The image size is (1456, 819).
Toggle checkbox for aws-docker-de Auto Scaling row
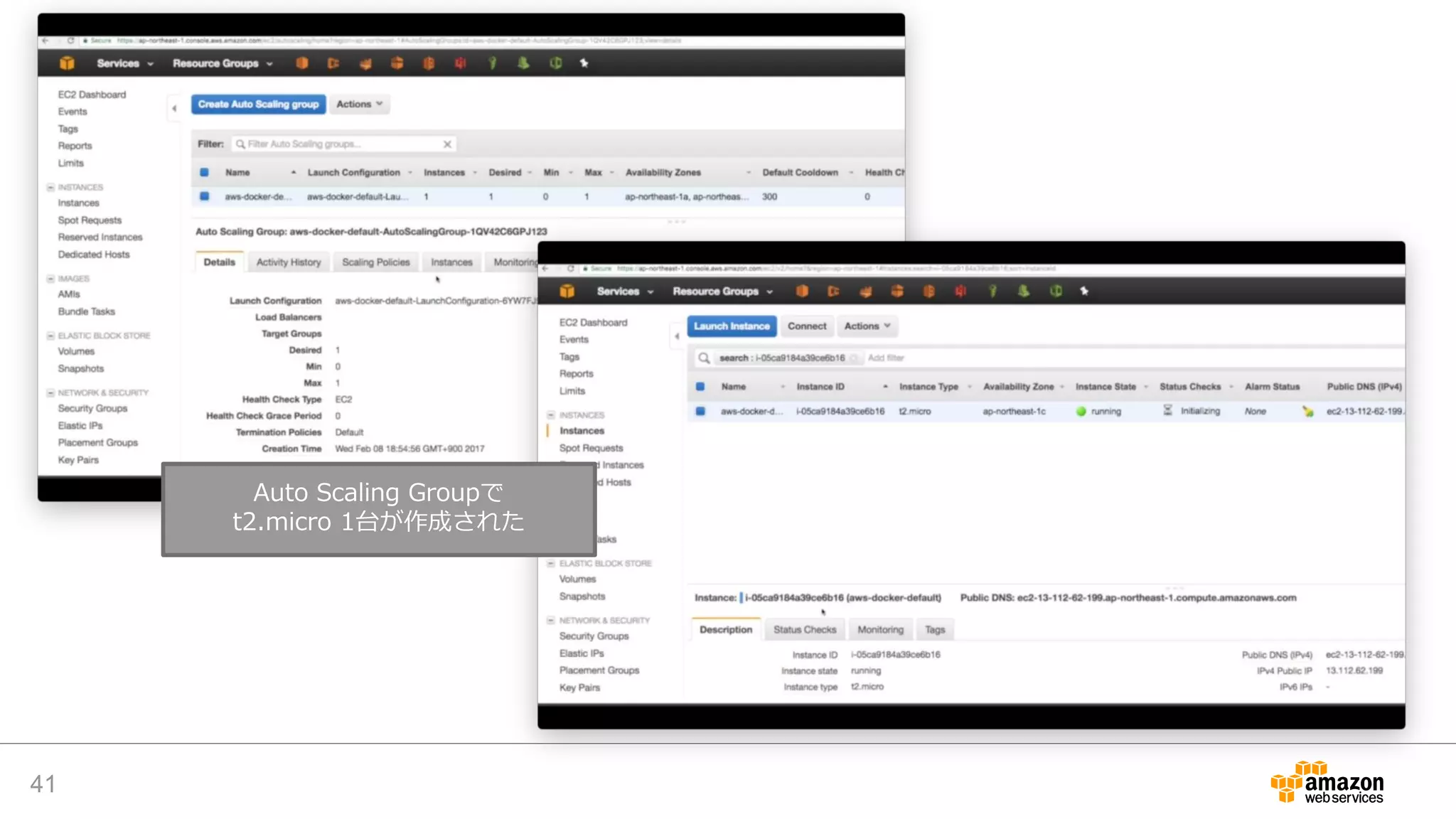point(205,197)
